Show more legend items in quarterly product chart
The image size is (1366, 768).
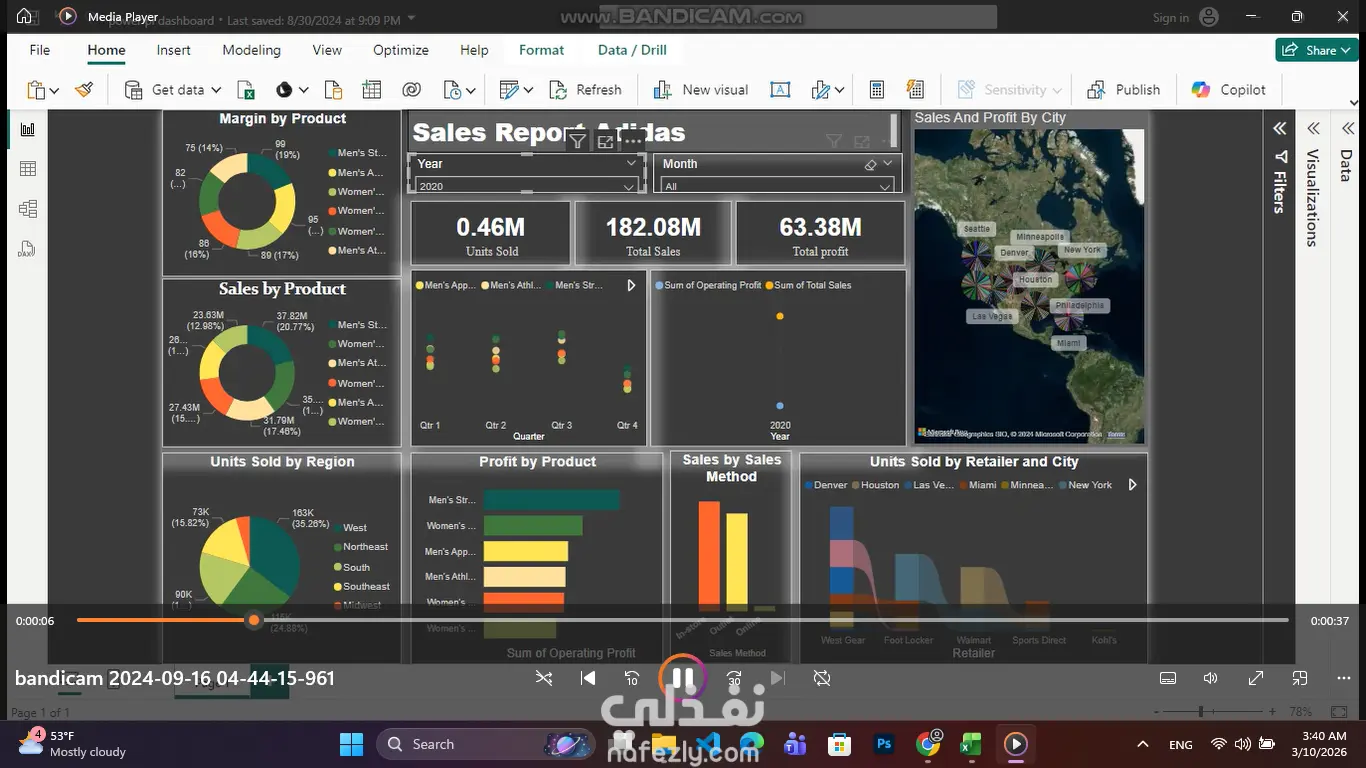click(x=631, y=285)
